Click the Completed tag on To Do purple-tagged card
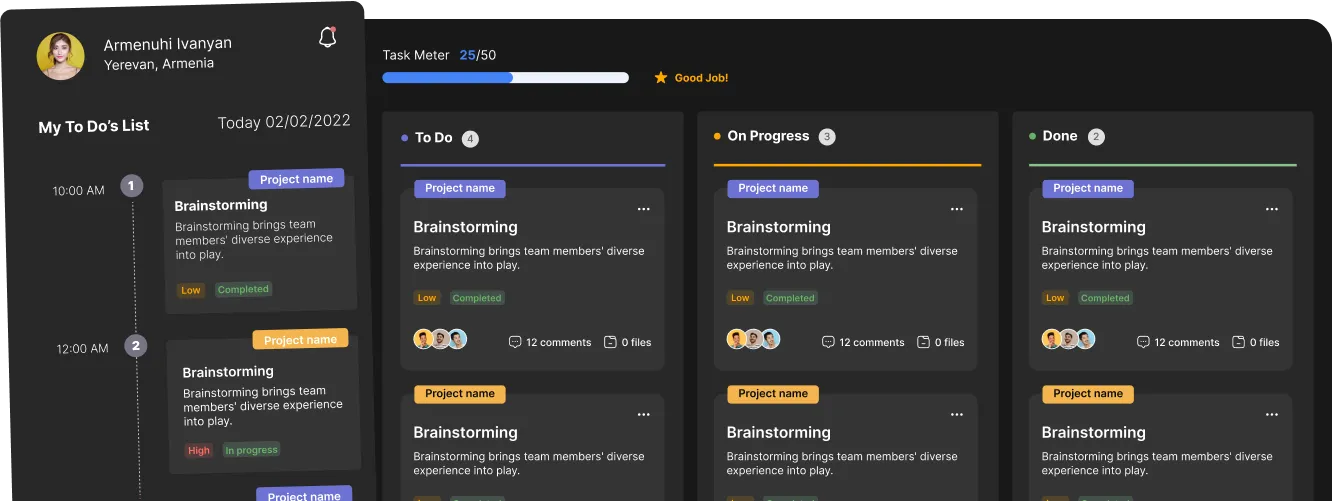 (x=477, y=298)
